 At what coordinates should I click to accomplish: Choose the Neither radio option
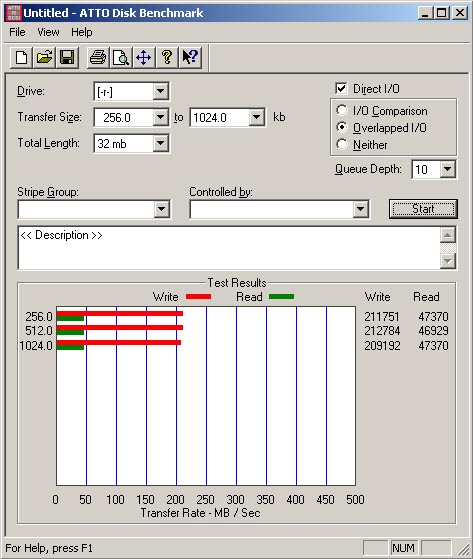342,144
